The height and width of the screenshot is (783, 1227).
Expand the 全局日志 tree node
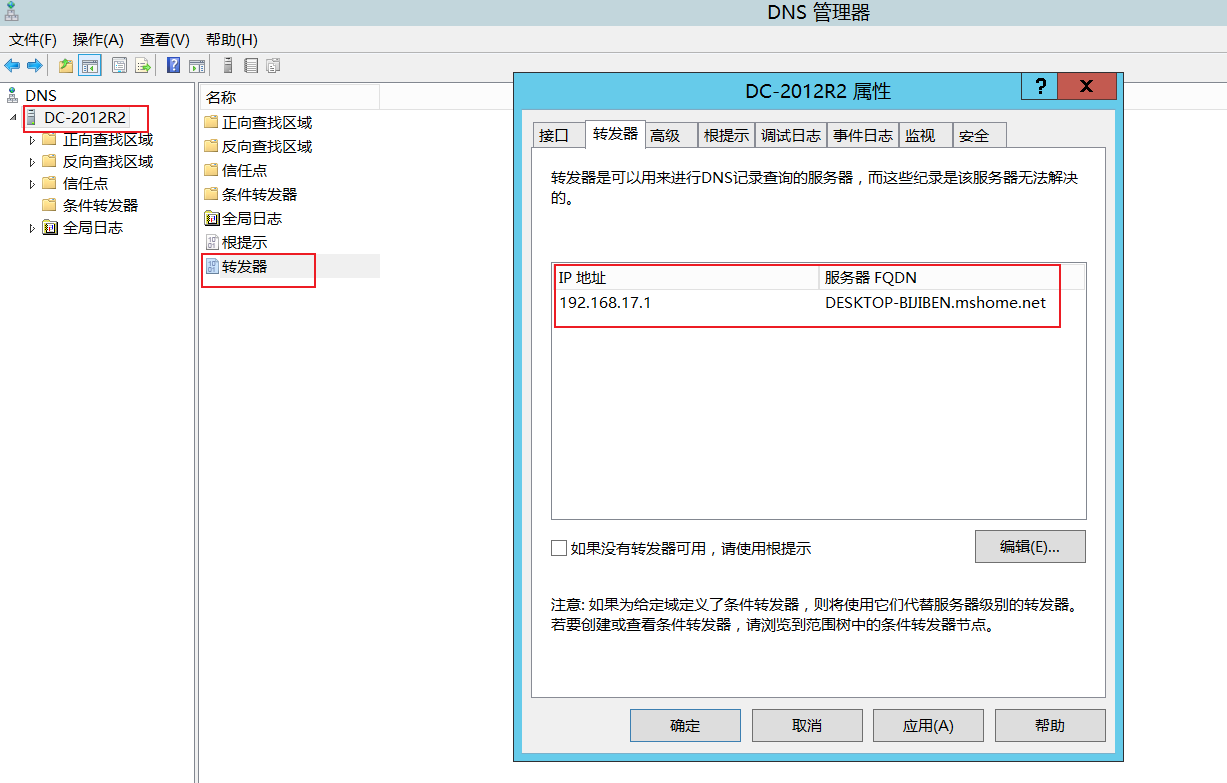pyautogui.click(x=32, y=228)
